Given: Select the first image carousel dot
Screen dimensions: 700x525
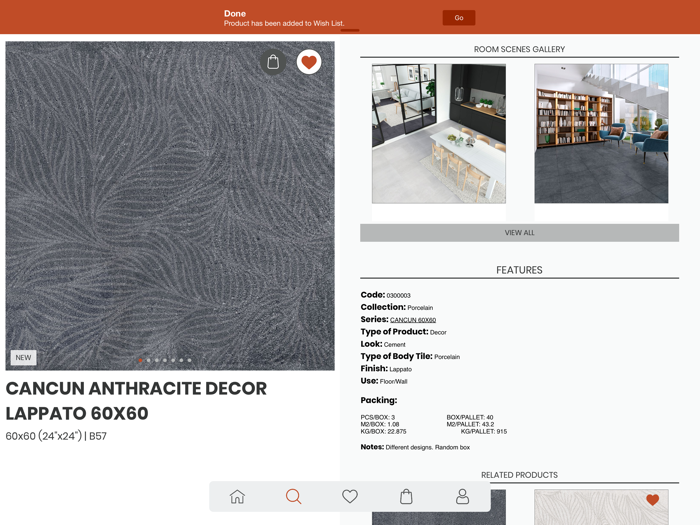Looking at the screenshot, I should tap(141, 360).
